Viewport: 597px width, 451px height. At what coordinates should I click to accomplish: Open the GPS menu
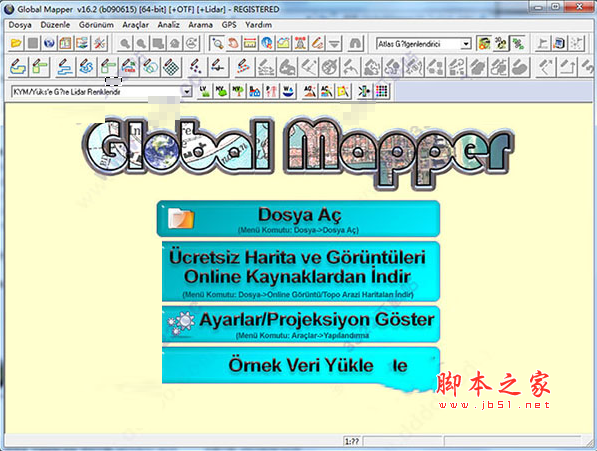pyautogui.click(x=229, y=25)
